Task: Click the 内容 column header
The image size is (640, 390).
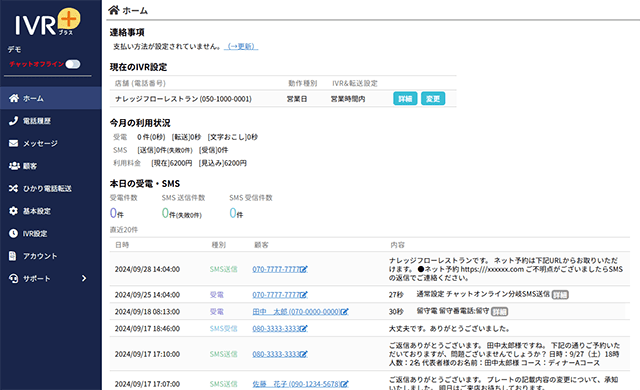Action: tap(397, 245)
